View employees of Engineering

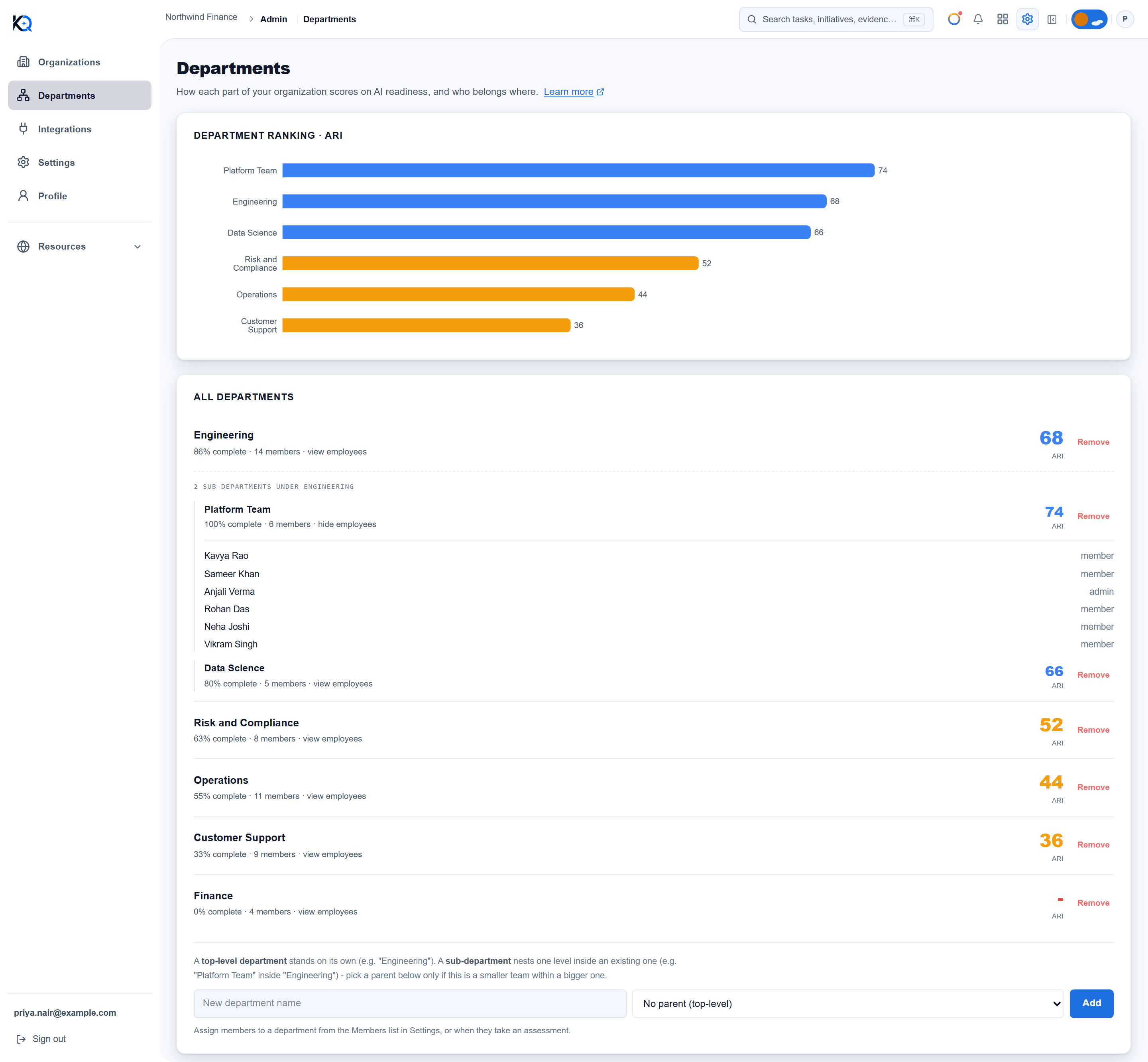pyautogui.click(x=337, y=452)
